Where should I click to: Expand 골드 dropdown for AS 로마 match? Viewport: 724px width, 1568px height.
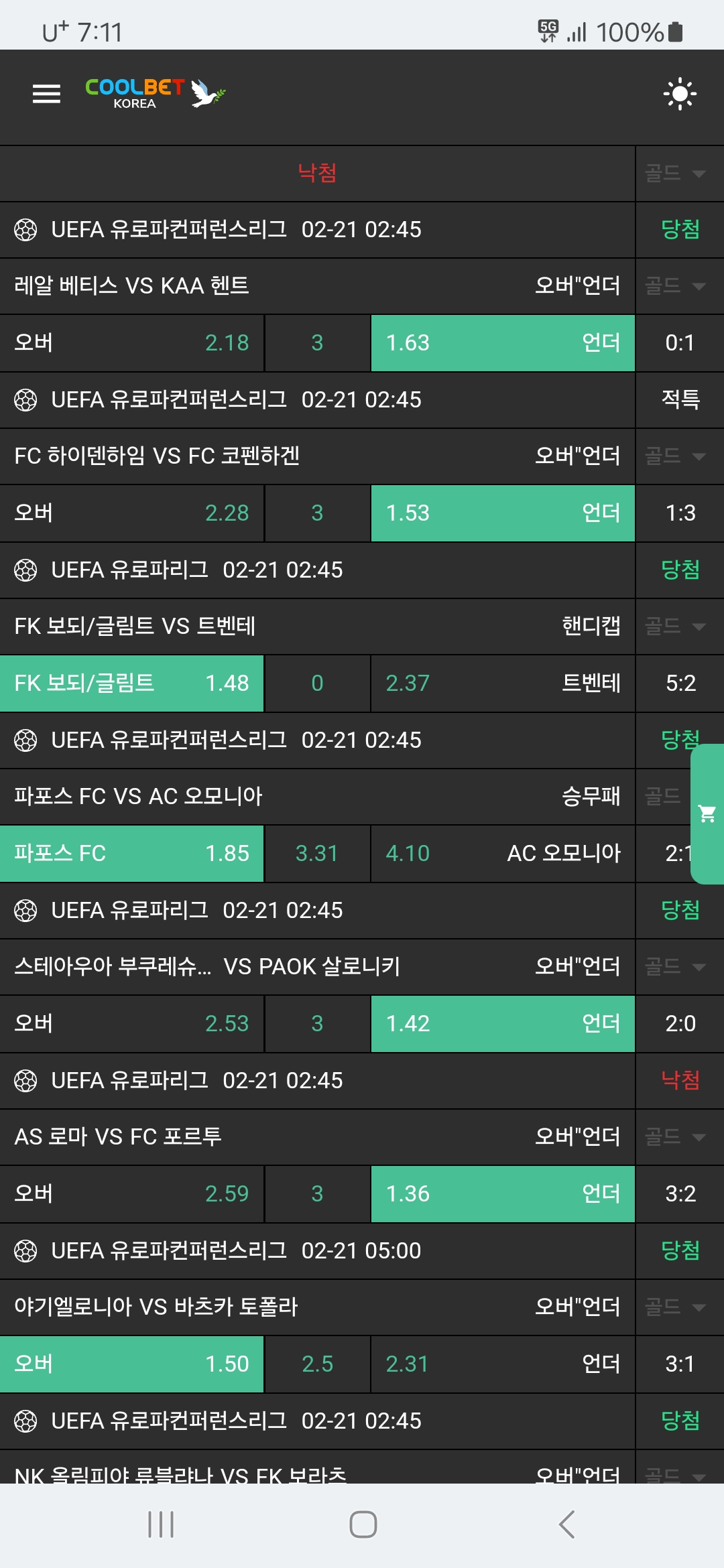point(676,1136)
